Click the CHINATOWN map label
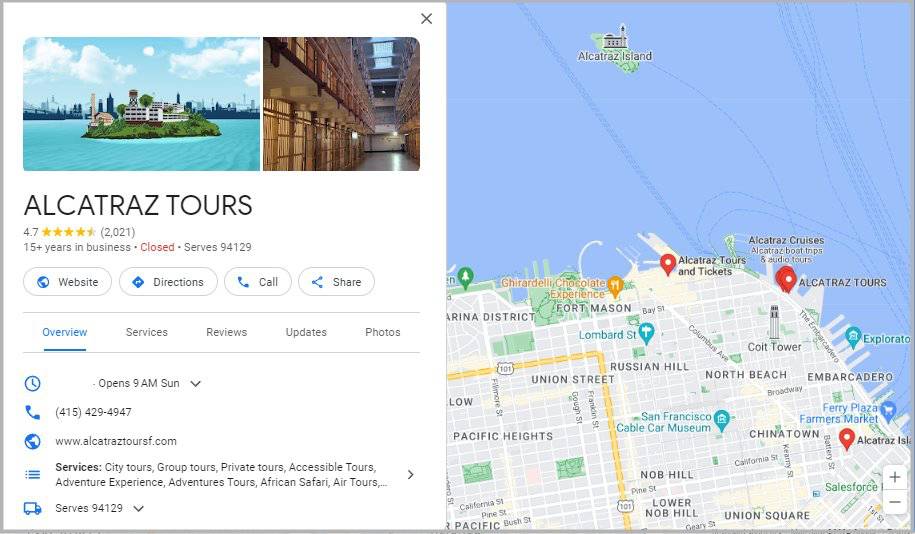Viewport: 915px width, 534px height. click(784, 434)
